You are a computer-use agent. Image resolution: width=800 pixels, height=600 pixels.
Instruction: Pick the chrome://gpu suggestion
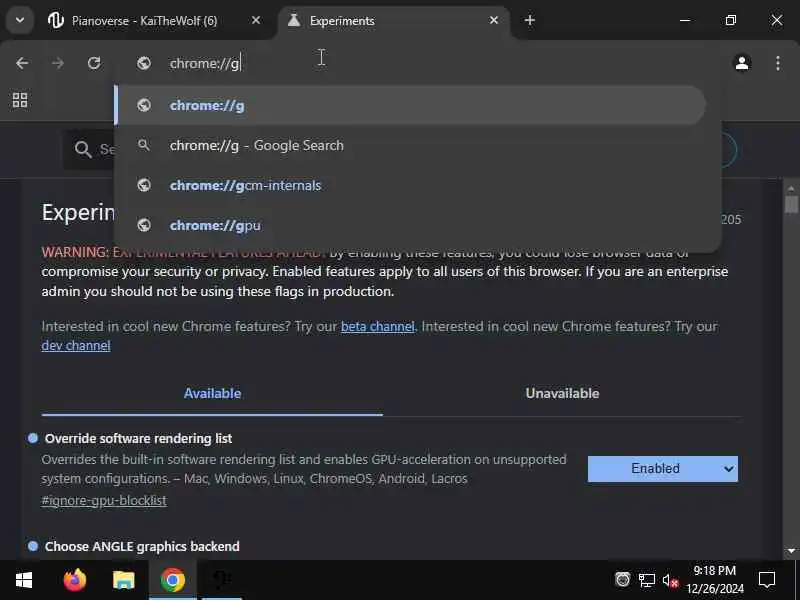pos(411,225)
